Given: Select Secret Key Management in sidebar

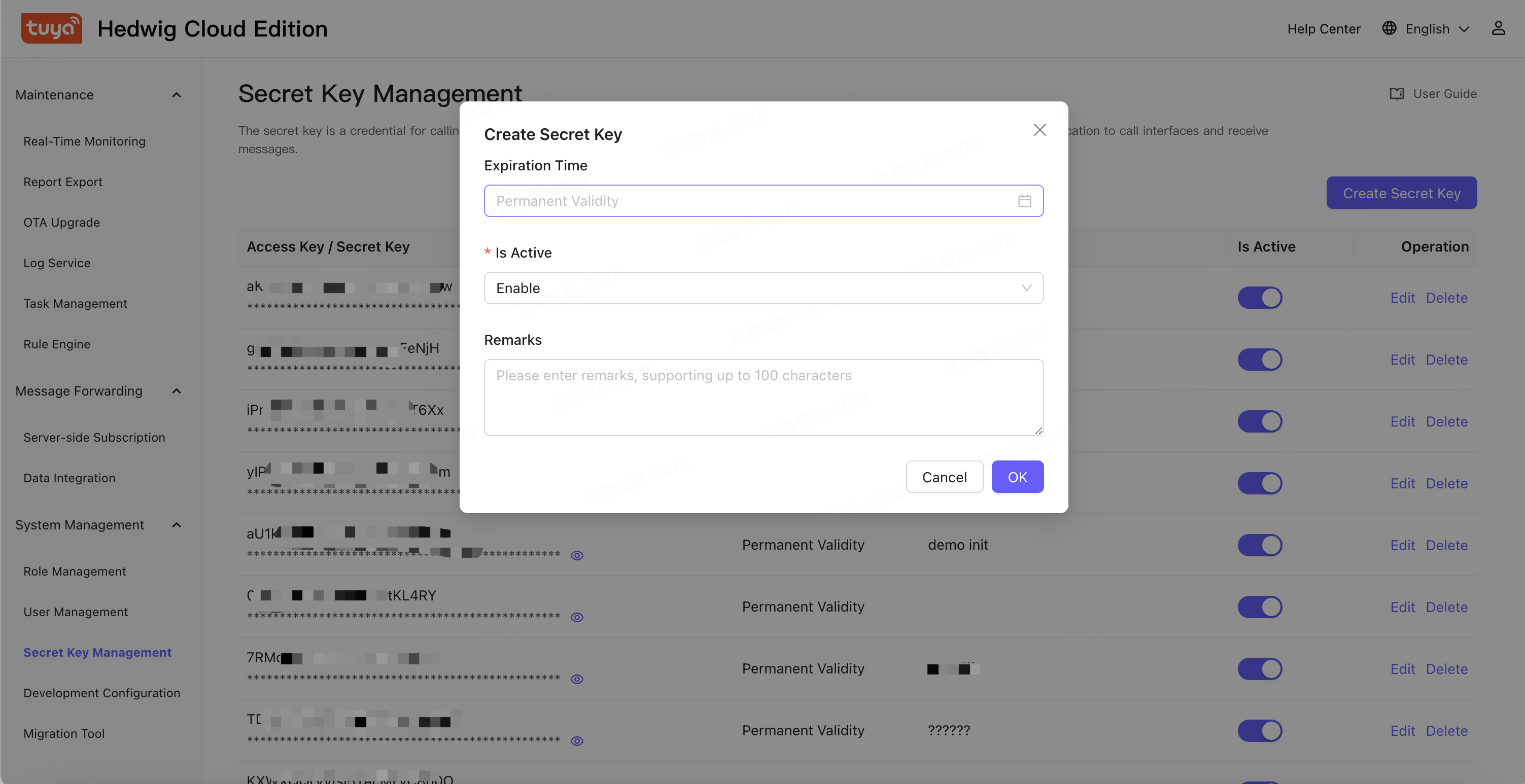Looking at the screenshot, I should click(x=97, y=652).
